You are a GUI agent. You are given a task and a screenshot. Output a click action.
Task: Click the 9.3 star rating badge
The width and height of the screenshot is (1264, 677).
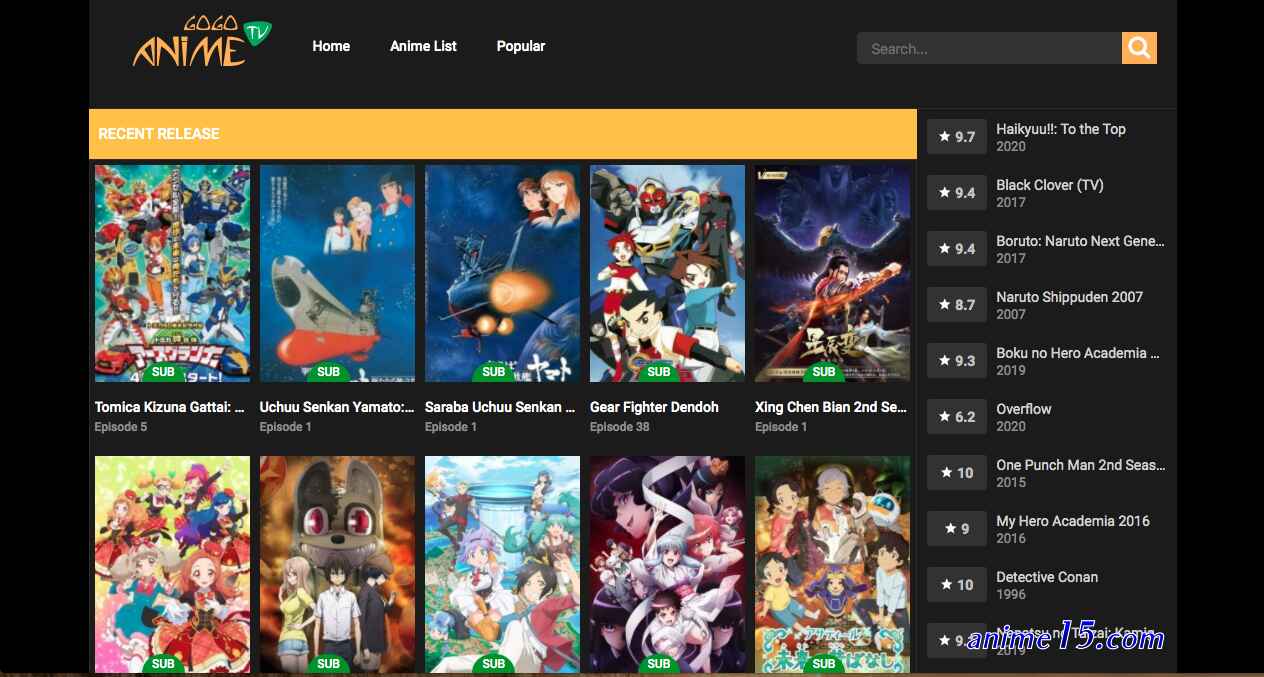[957, 361]
